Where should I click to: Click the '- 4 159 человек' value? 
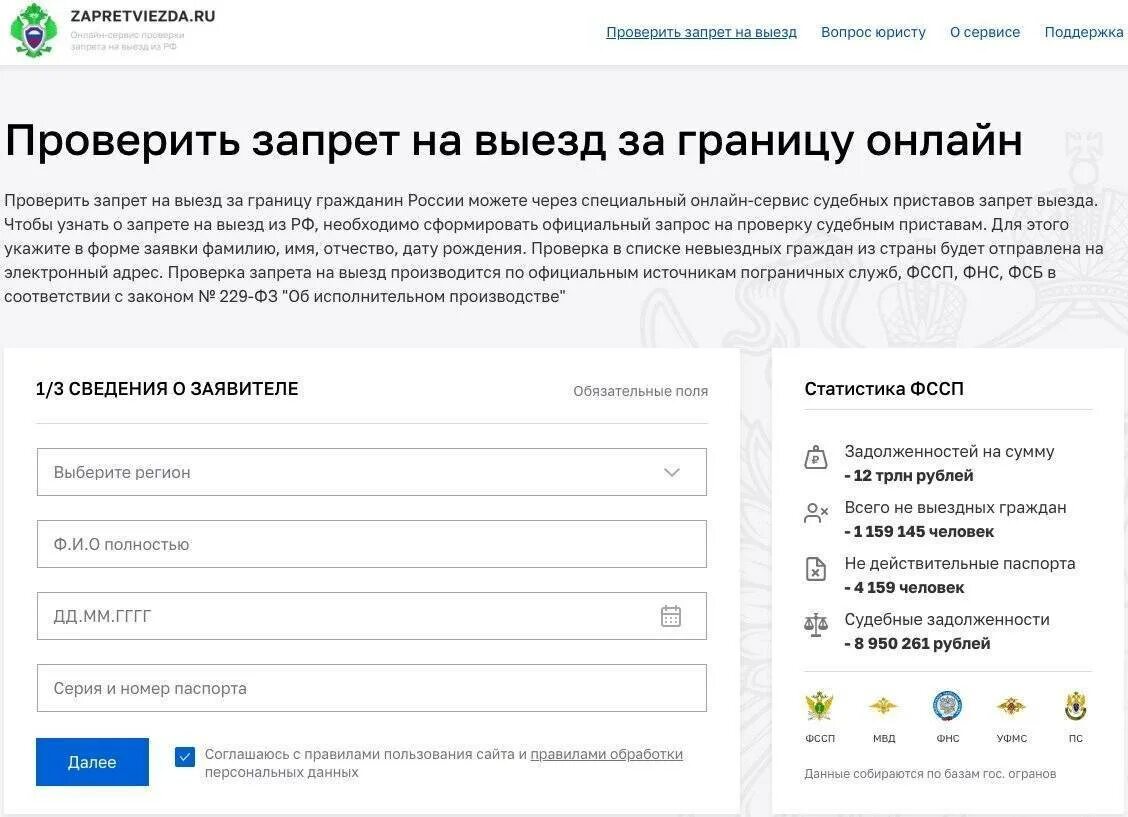(x=904, y=588)
